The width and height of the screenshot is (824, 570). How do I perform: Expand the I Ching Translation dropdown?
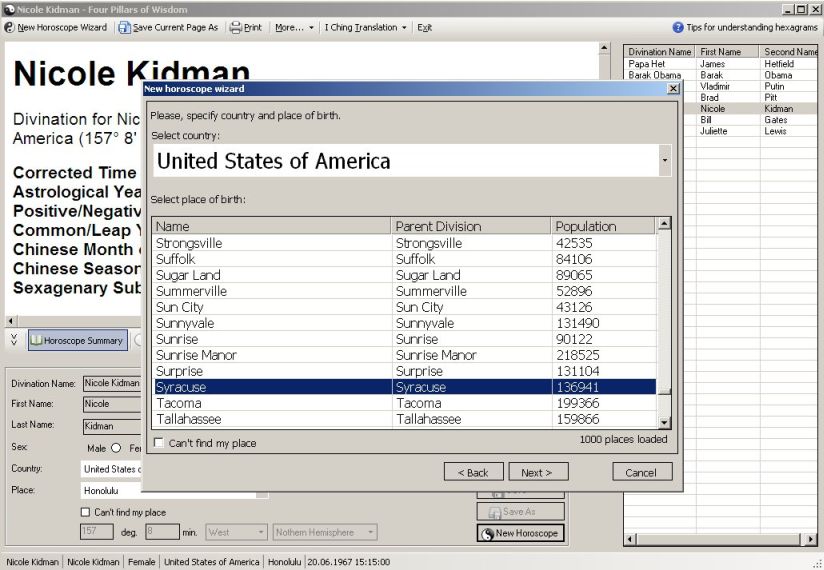point(366,27)
